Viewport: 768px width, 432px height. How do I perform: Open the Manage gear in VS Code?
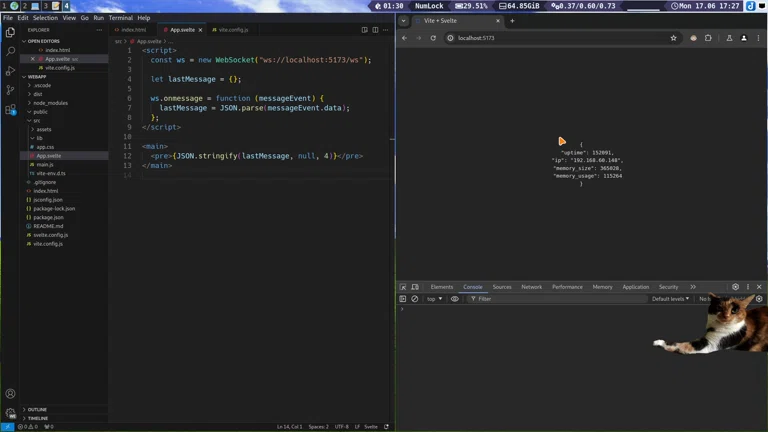pos(11,413)
